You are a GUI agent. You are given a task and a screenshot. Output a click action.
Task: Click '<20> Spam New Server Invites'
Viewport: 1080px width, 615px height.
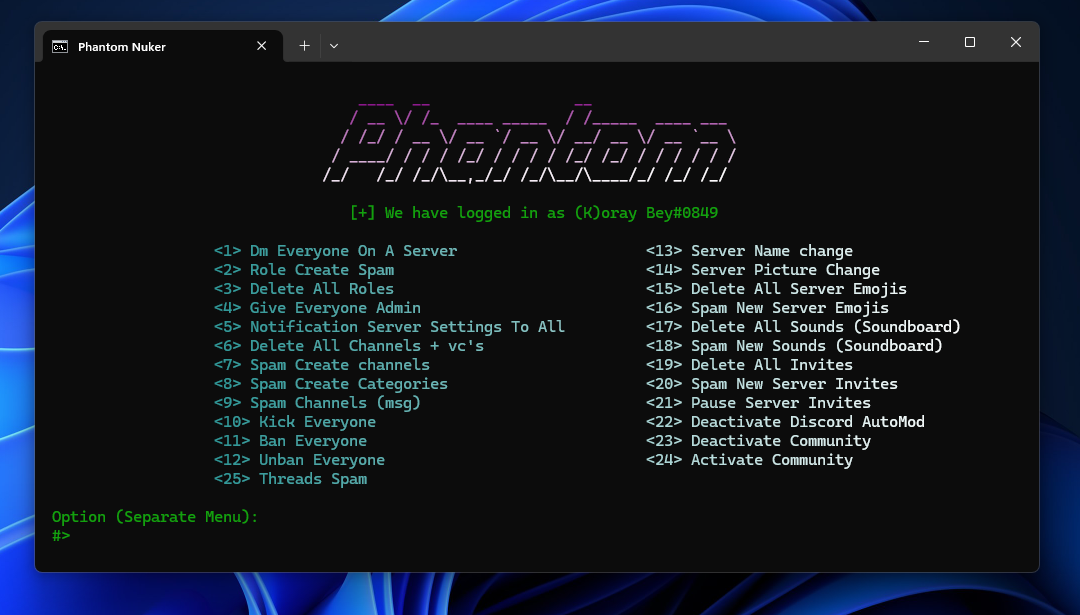click(x=771, y=384)
